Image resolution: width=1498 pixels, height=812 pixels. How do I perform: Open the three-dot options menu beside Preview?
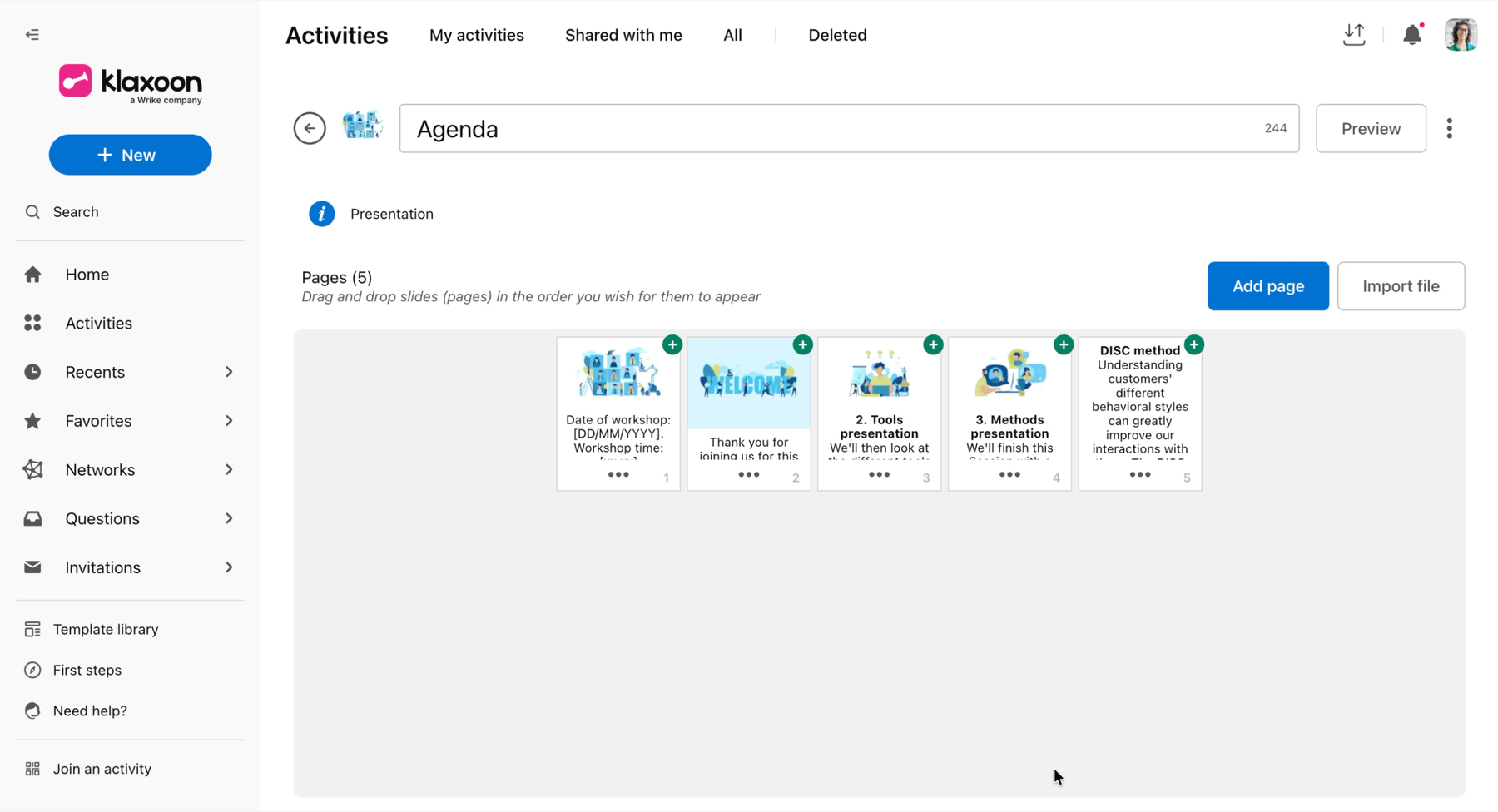tap(1450, 128)
